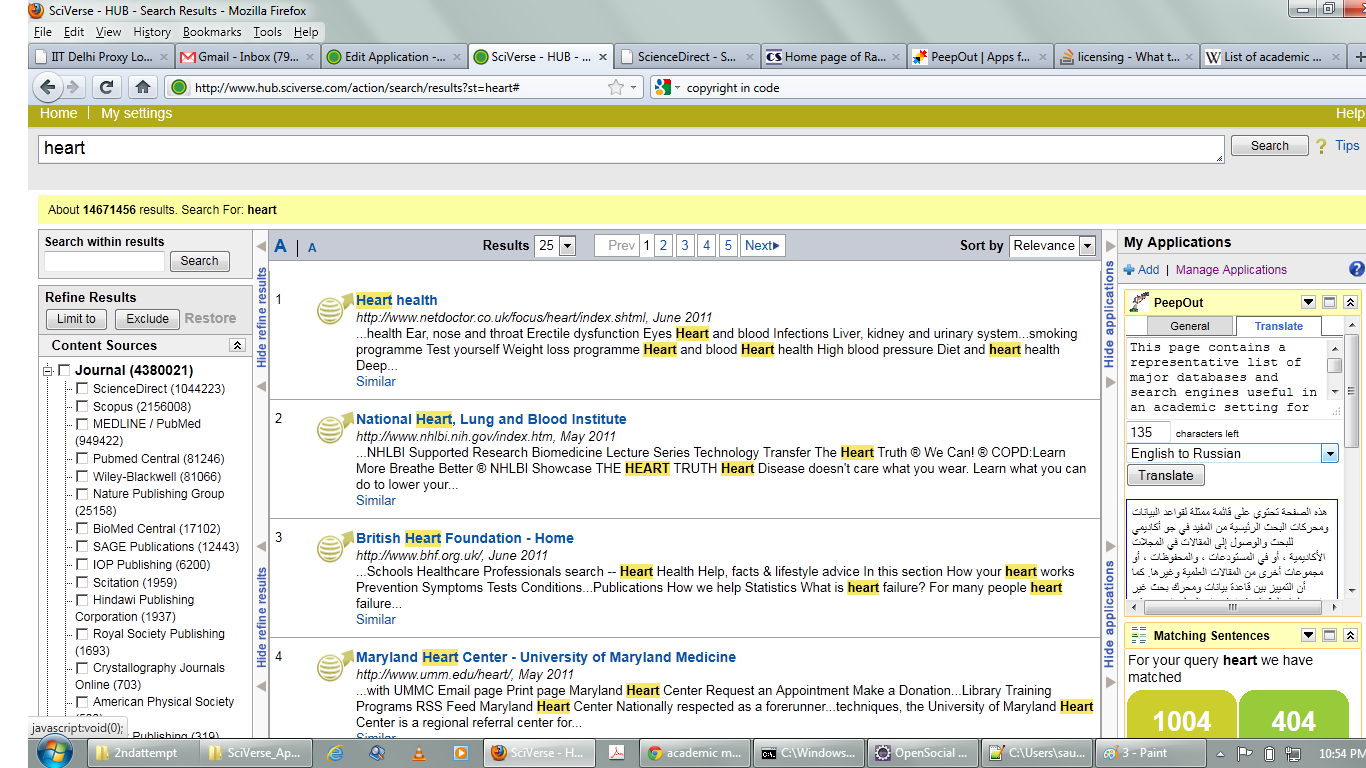Click the blue plus Add application icon

1129,270
